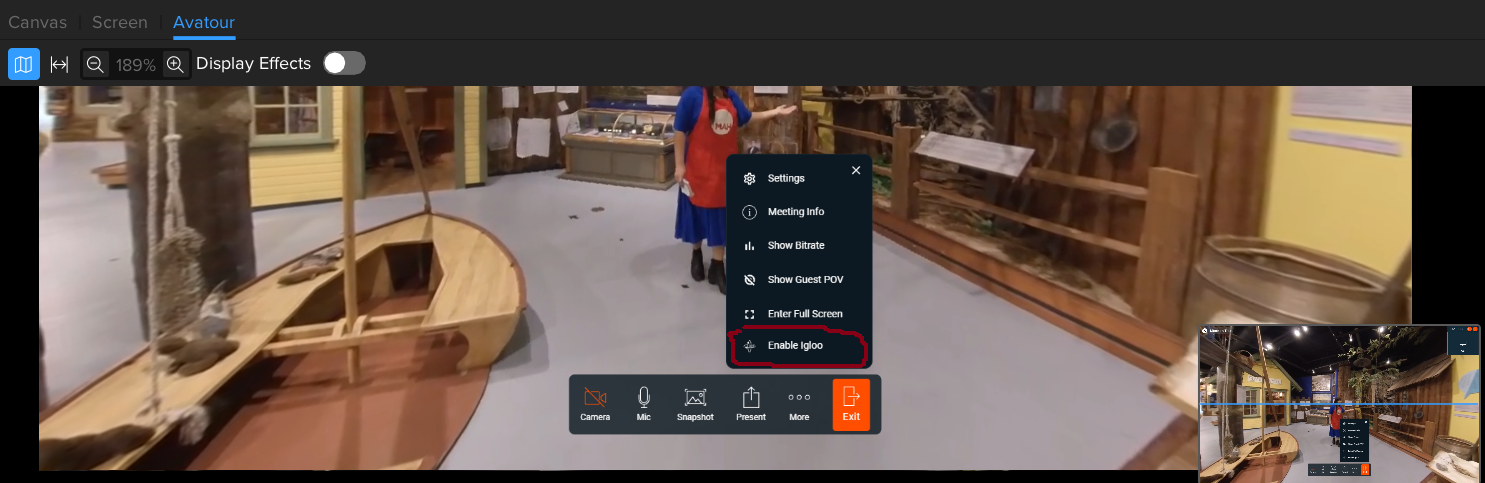Open Meeting Info in the menu
Screen dimensions: 1485x483
pos(795,212)
